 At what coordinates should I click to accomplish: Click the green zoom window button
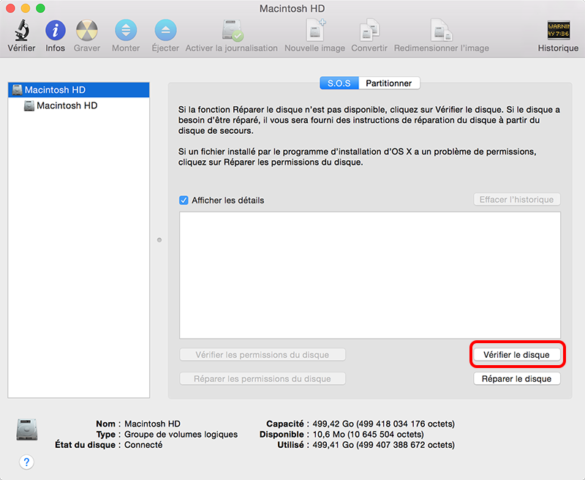click(x=40, y=8)
